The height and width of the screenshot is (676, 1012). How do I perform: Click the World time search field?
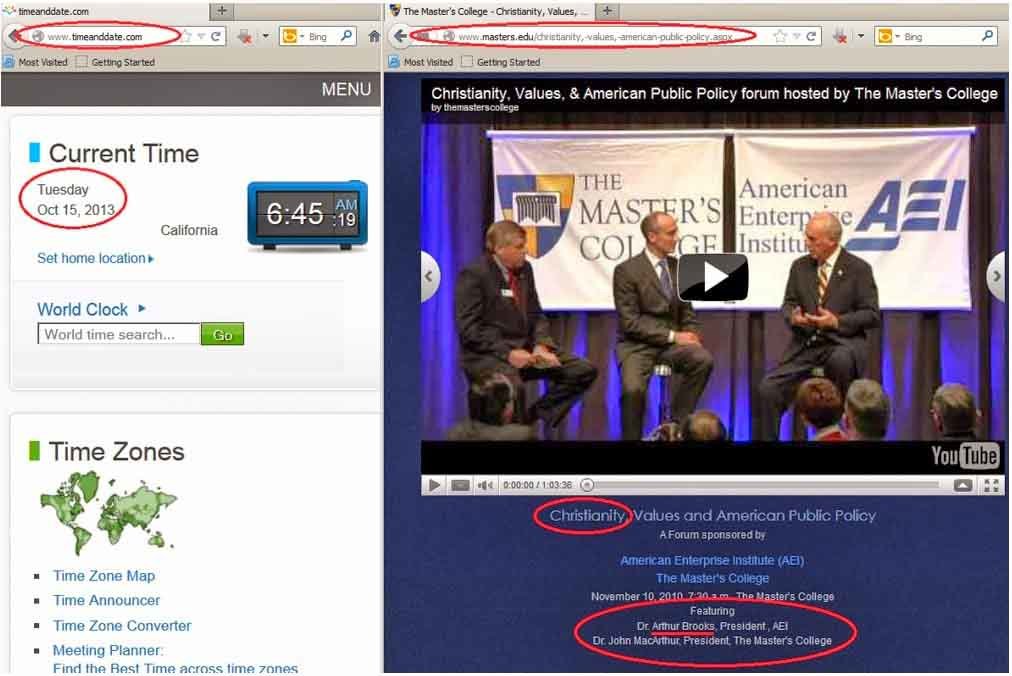[119, 334]
